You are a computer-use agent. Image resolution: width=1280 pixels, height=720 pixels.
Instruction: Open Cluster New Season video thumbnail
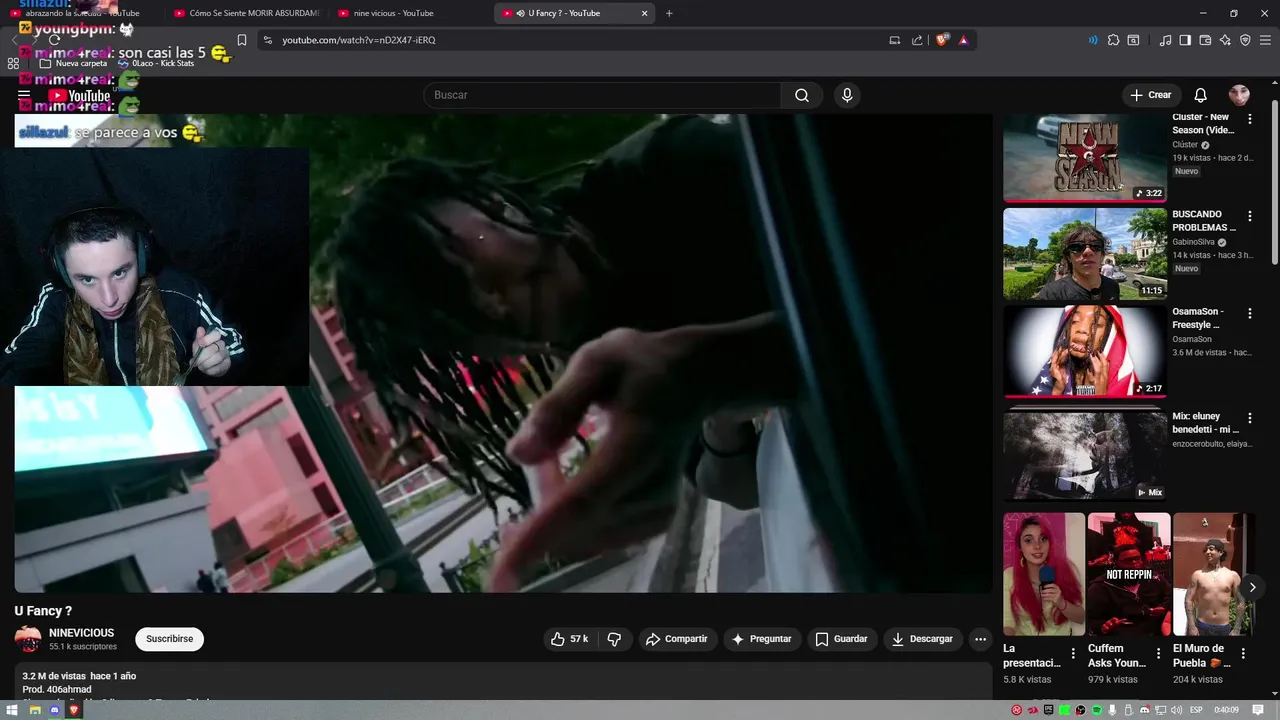click(x=1085, y=157)
